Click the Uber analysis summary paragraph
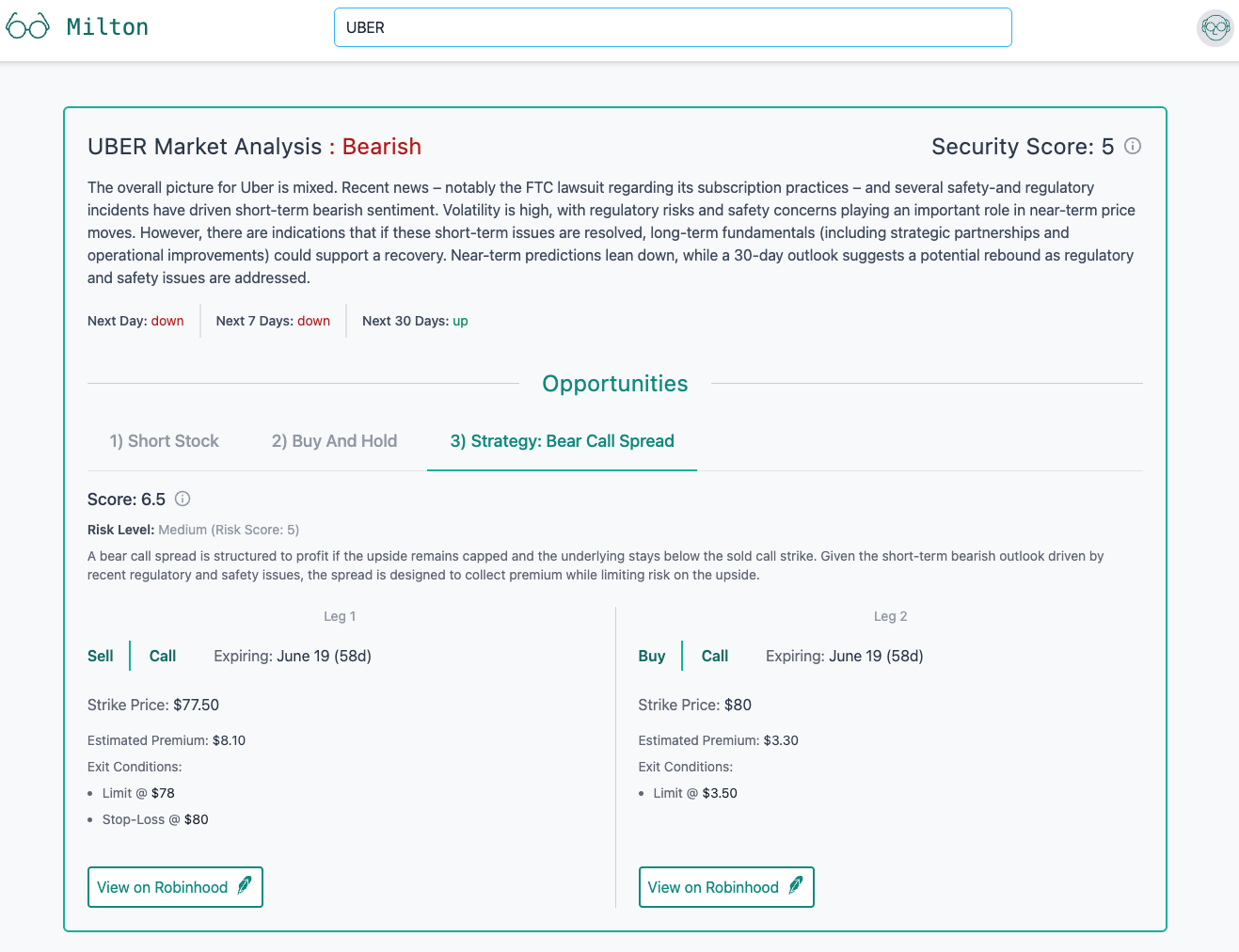This screenshot has height=952, width=1239. tap(612, 232)
